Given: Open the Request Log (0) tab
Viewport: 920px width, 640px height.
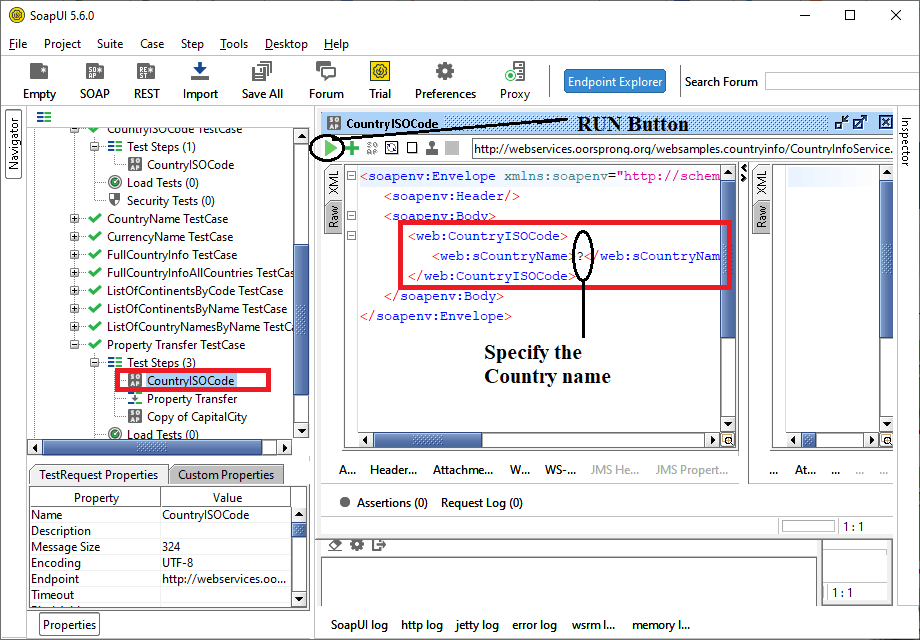Looking at the screenshot, I should click(482, 503).
